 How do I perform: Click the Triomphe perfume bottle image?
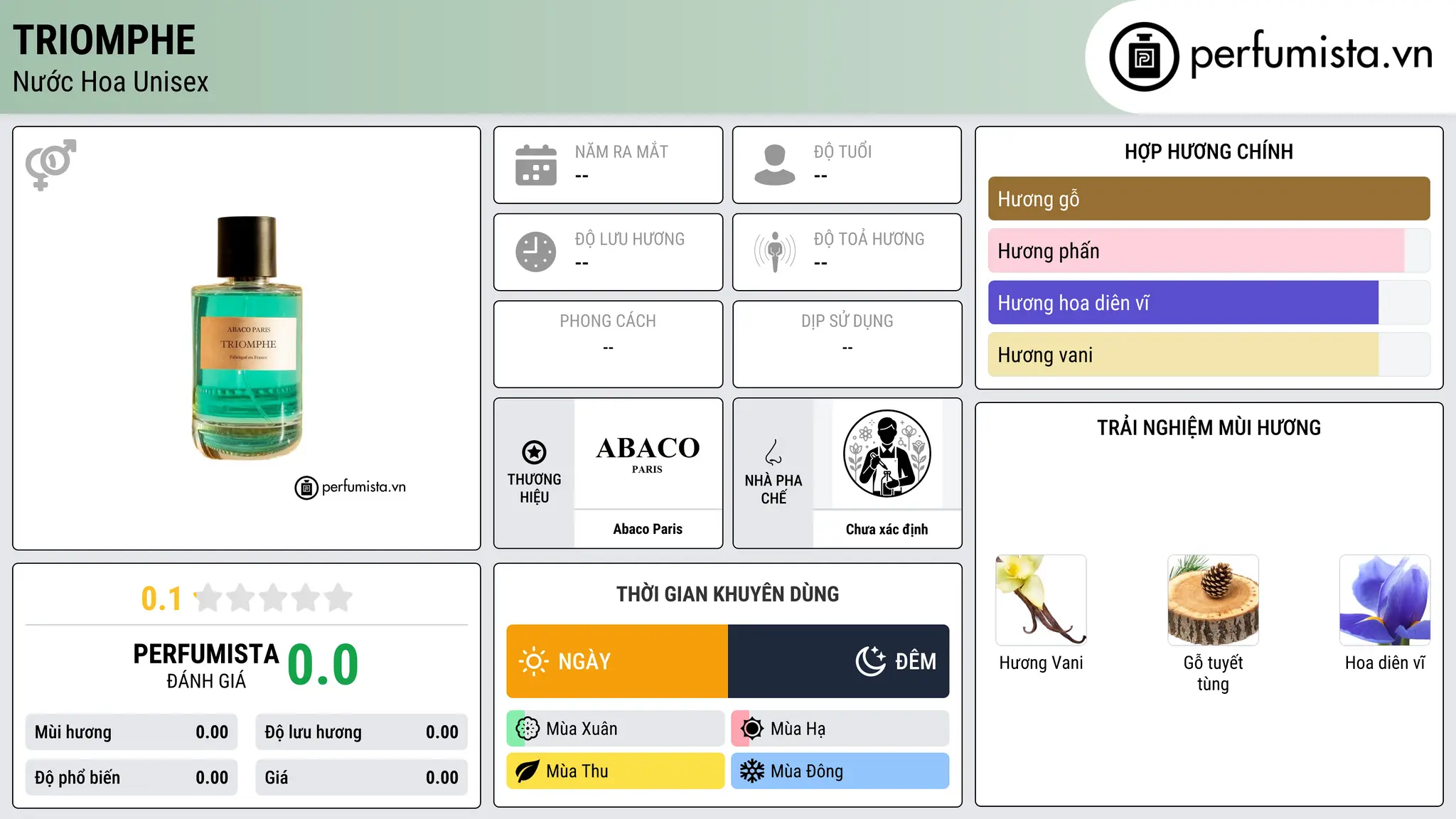(x=247, y=338)
